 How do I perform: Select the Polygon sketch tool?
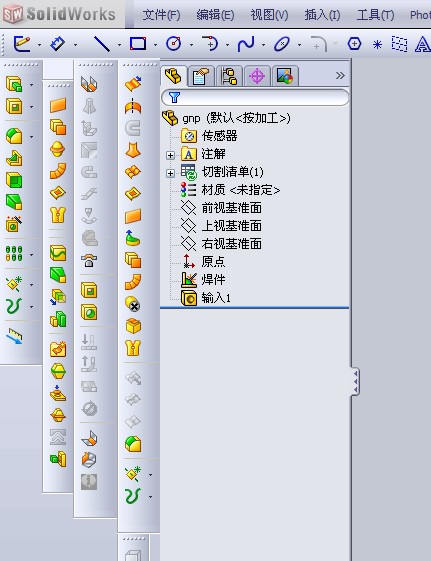point(354,44)
